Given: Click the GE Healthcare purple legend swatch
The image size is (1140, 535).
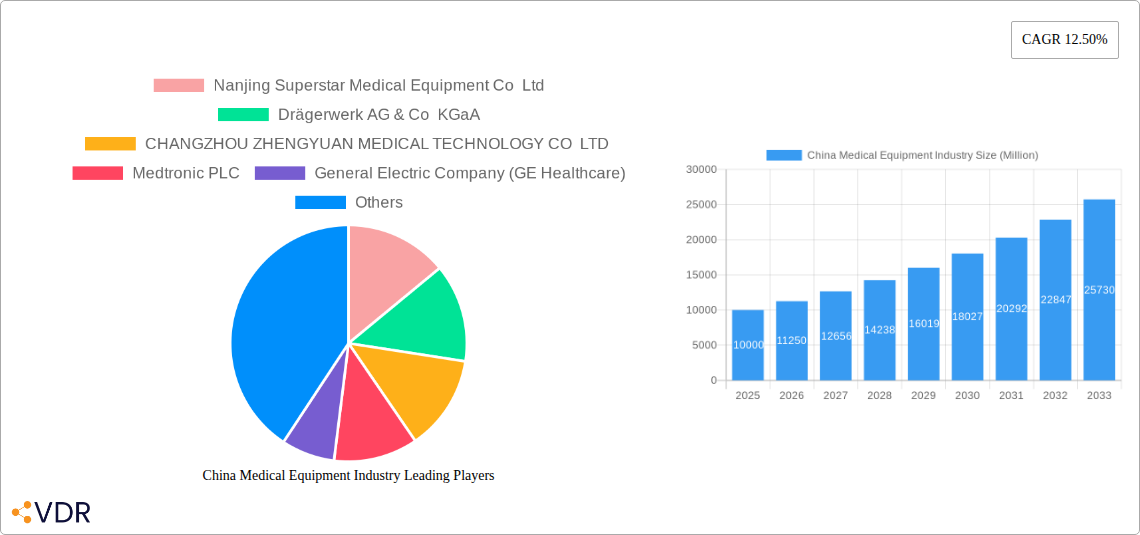Looking at the screenshot, I should 280,173.
